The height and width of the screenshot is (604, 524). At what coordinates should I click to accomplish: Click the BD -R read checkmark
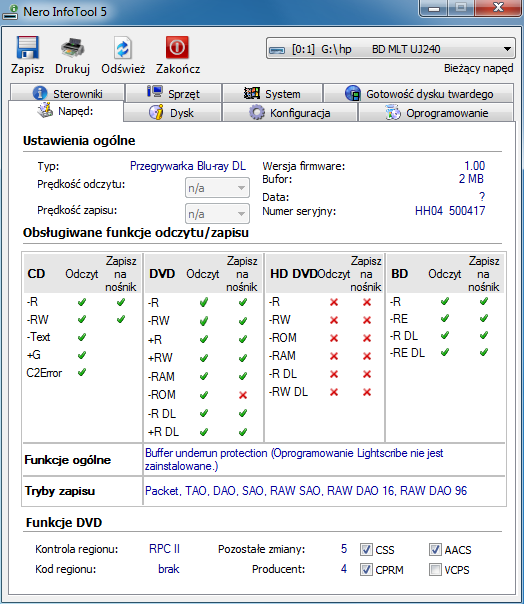tap(445, 301)
